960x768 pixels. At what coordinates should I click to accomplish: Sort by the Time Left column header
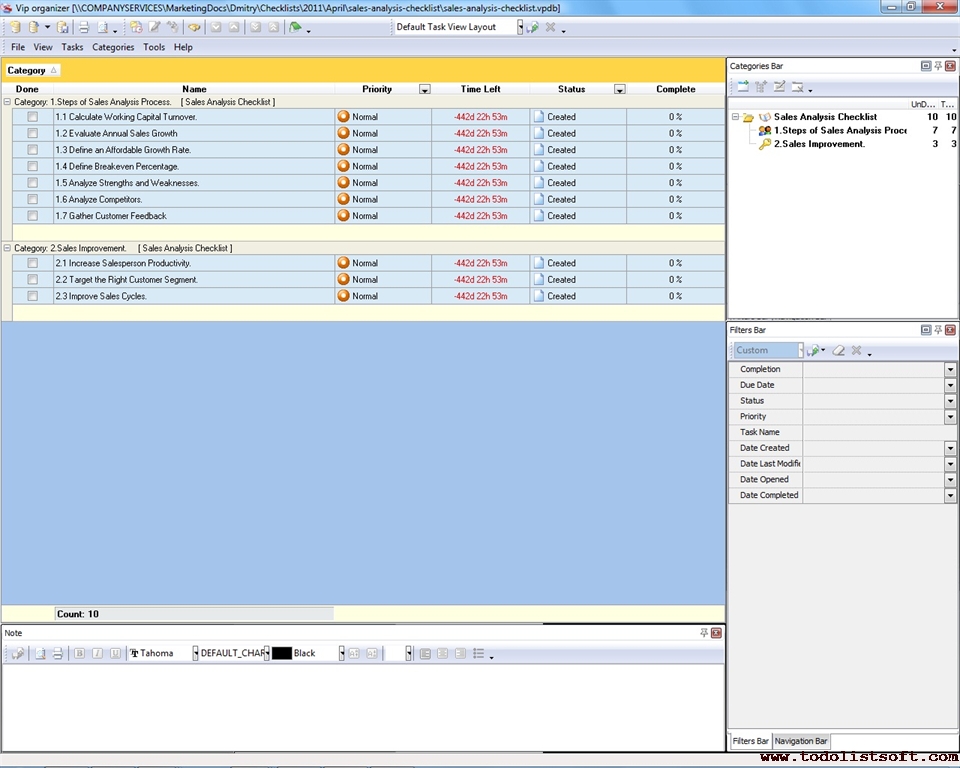480,89
